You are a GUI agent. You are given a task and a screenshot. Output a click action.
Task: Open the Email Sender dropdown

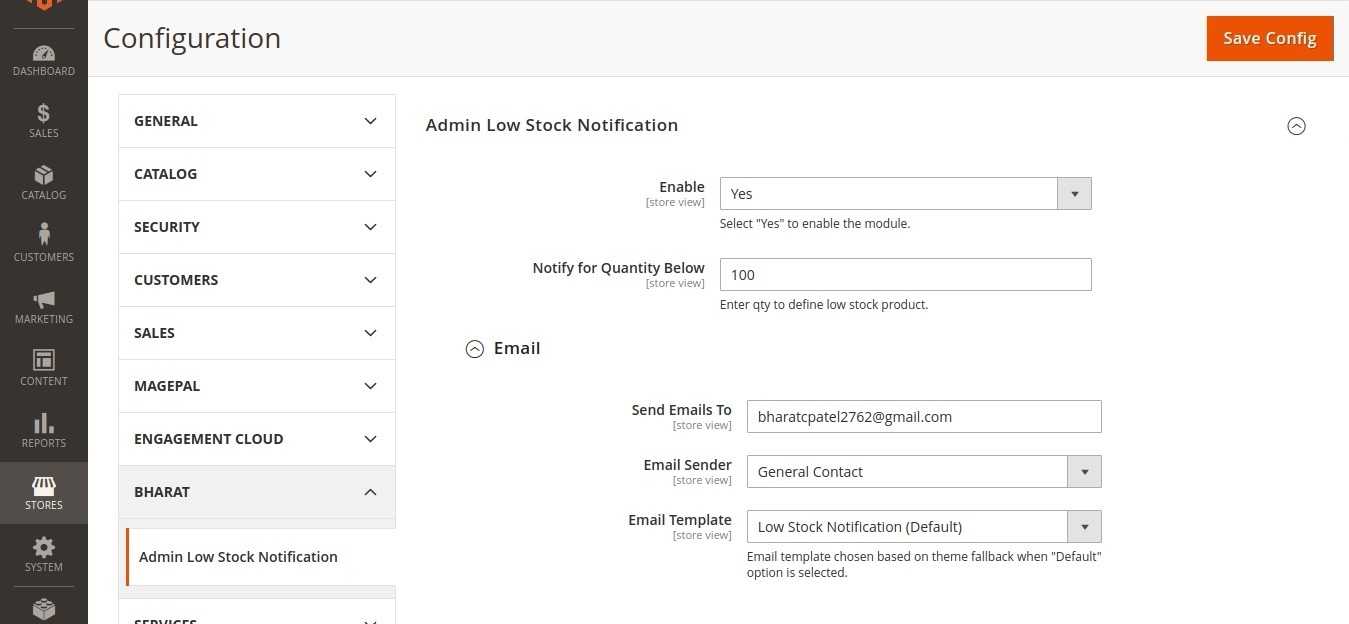(924, 472)
